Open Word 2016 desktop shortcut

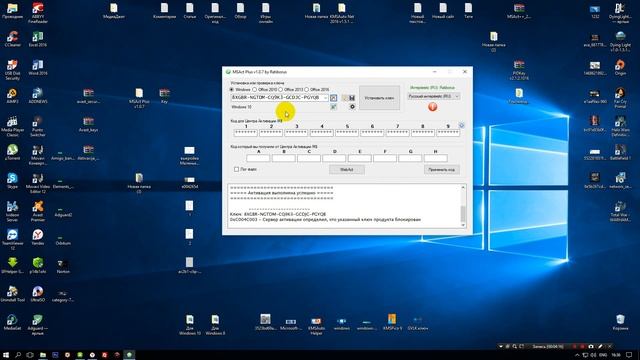click(x=38, y=67)
